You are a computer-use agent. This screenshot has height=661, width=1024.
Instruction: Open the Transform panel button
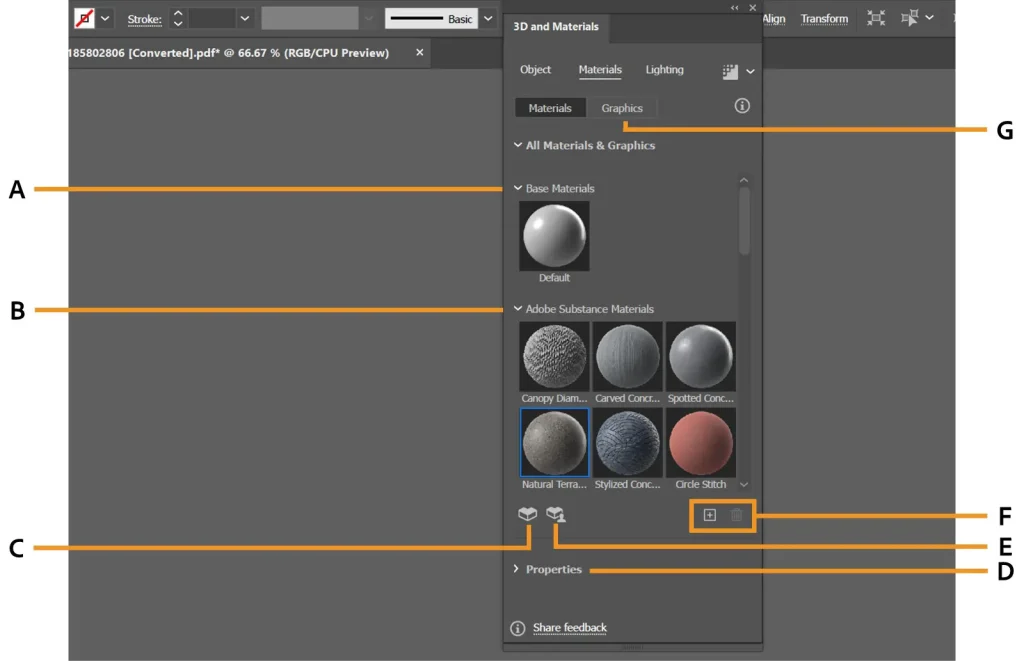coord(824,18)
